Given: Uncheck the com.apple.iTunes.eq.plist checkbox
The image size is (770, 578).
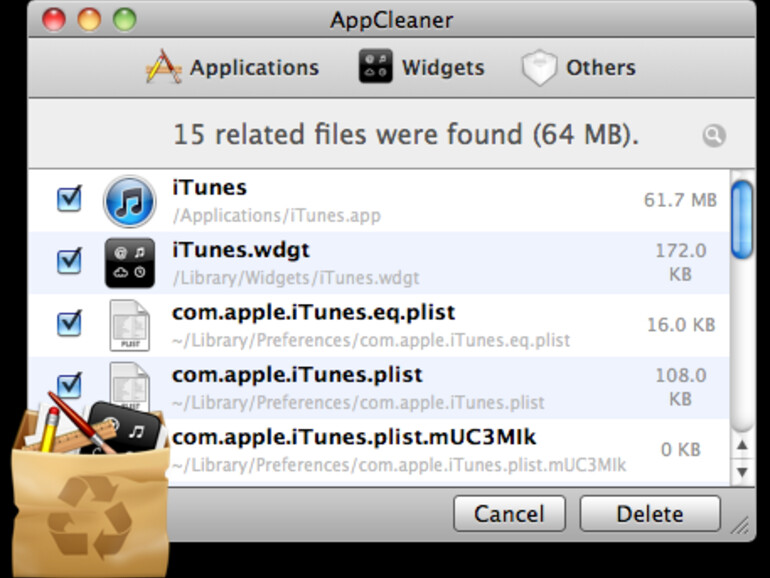Looking at the screenshot, I should point(69,323).
